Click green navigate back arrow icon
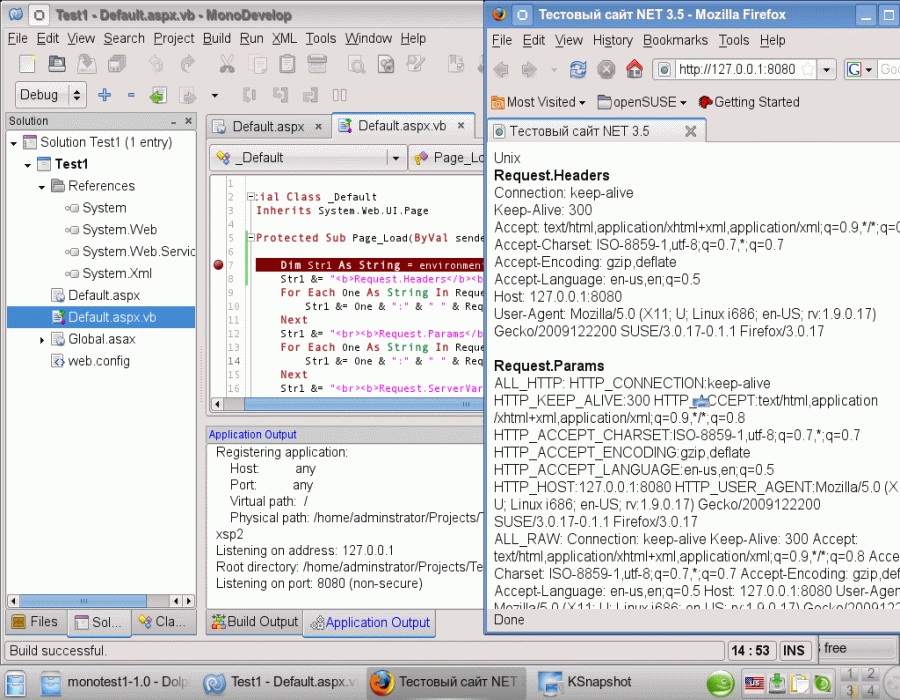Image resolution: width=900 pixels, height=700 pixels. [158, 95]
